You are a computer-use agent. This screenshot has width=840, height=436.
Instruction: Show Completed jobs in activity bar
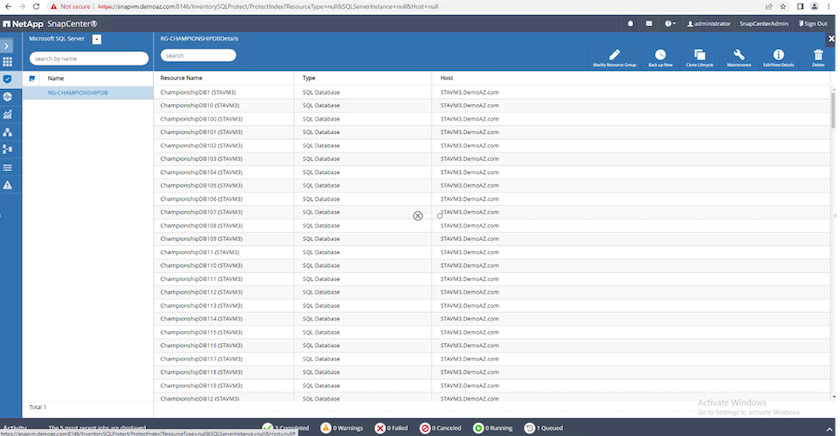pyautogui.click(x=286, y=428)
